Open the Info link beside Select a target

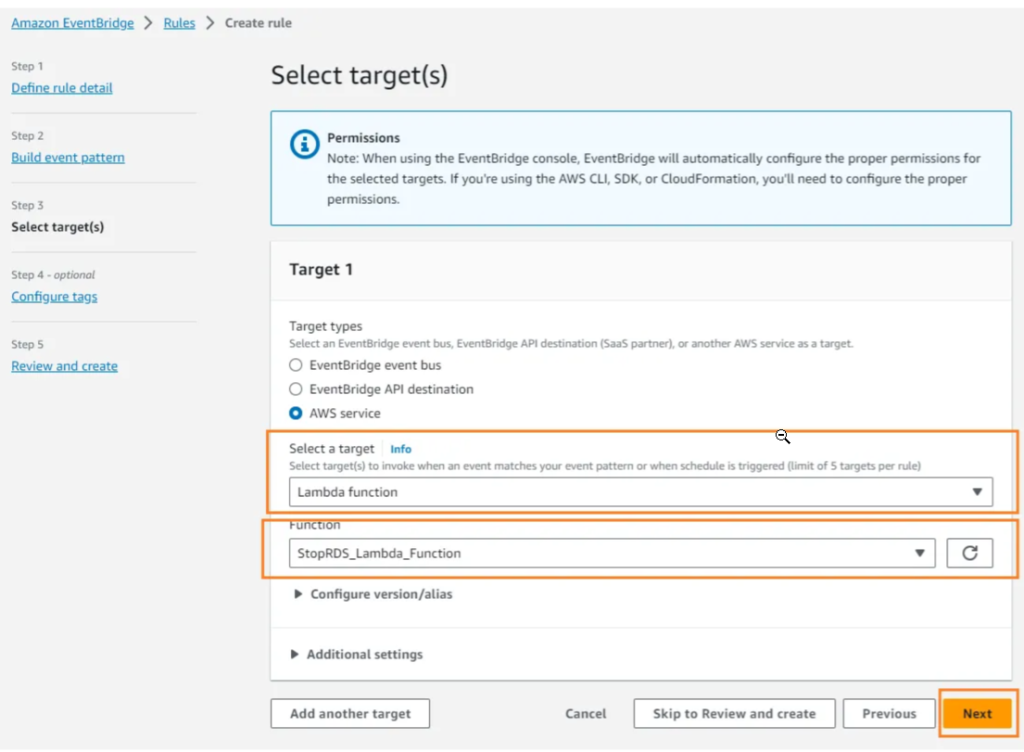tap(400, 448)
